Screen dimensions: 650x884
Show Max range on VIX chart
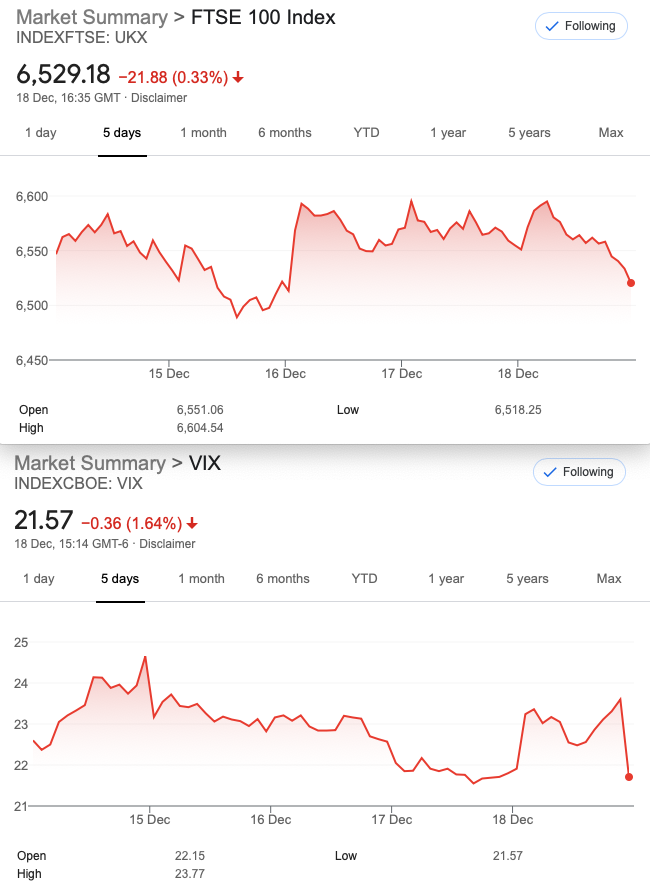609,579
